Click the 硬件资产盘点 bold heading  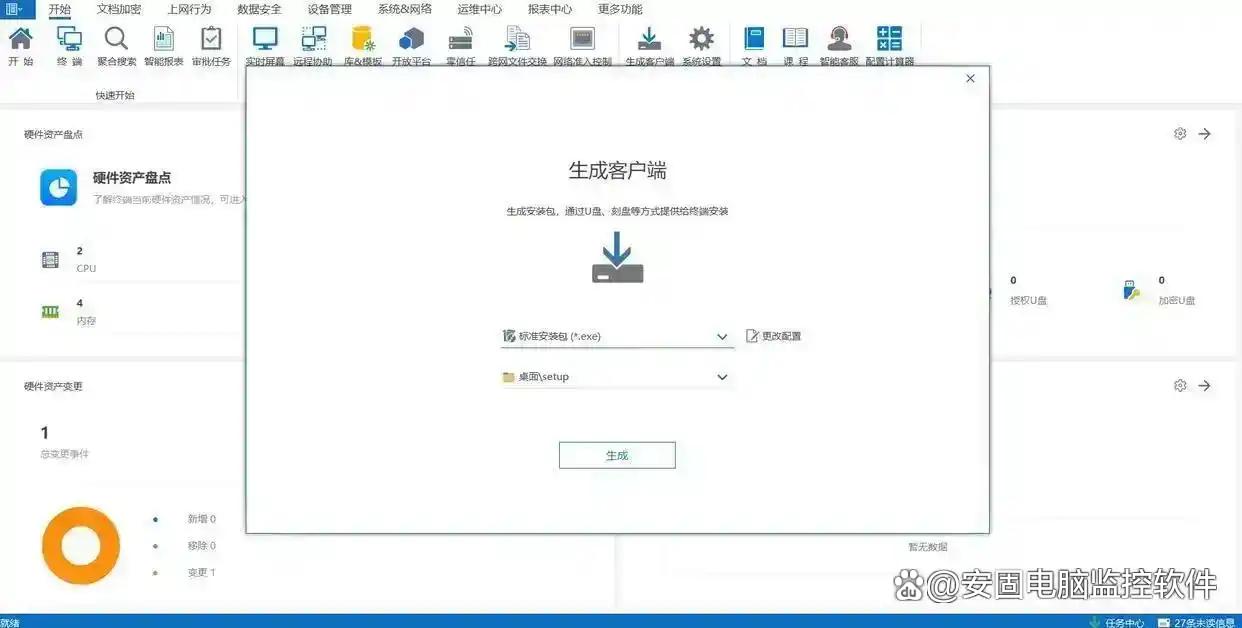(132, 178)
